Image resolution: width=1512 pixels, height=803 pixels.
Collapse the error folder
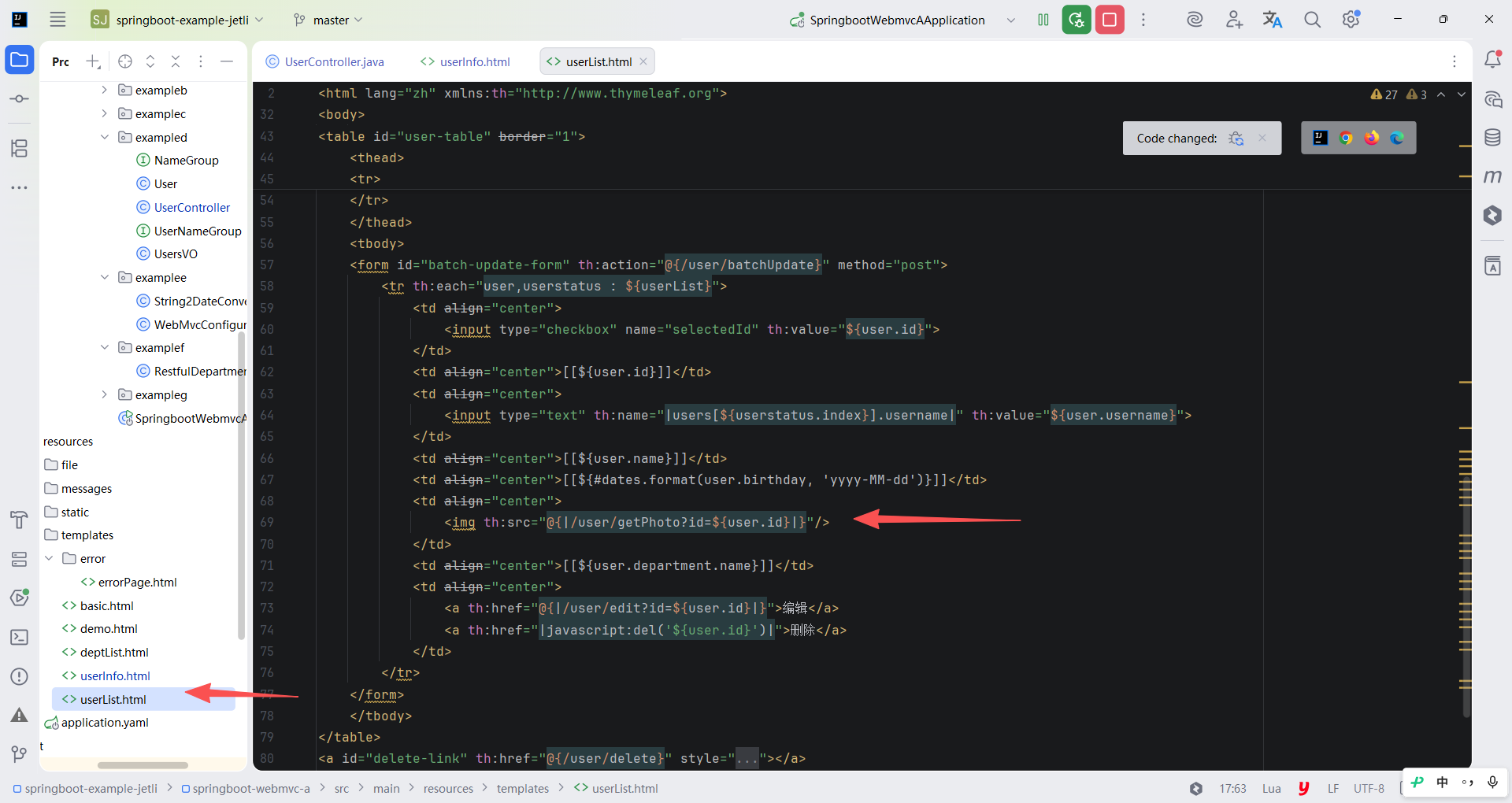pos(49,558)
